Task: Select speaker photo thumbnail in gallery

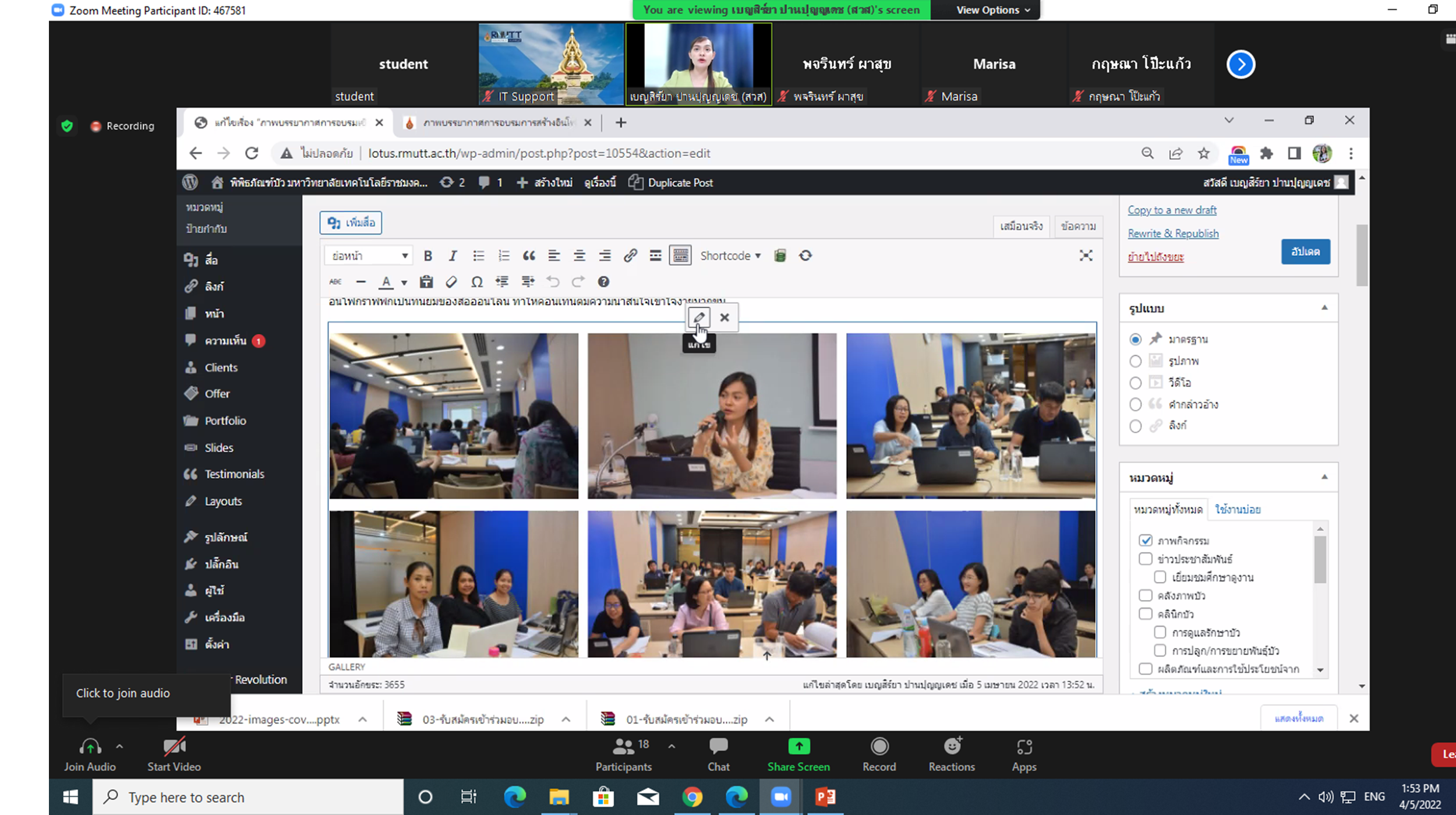Action: coord(712,416)
